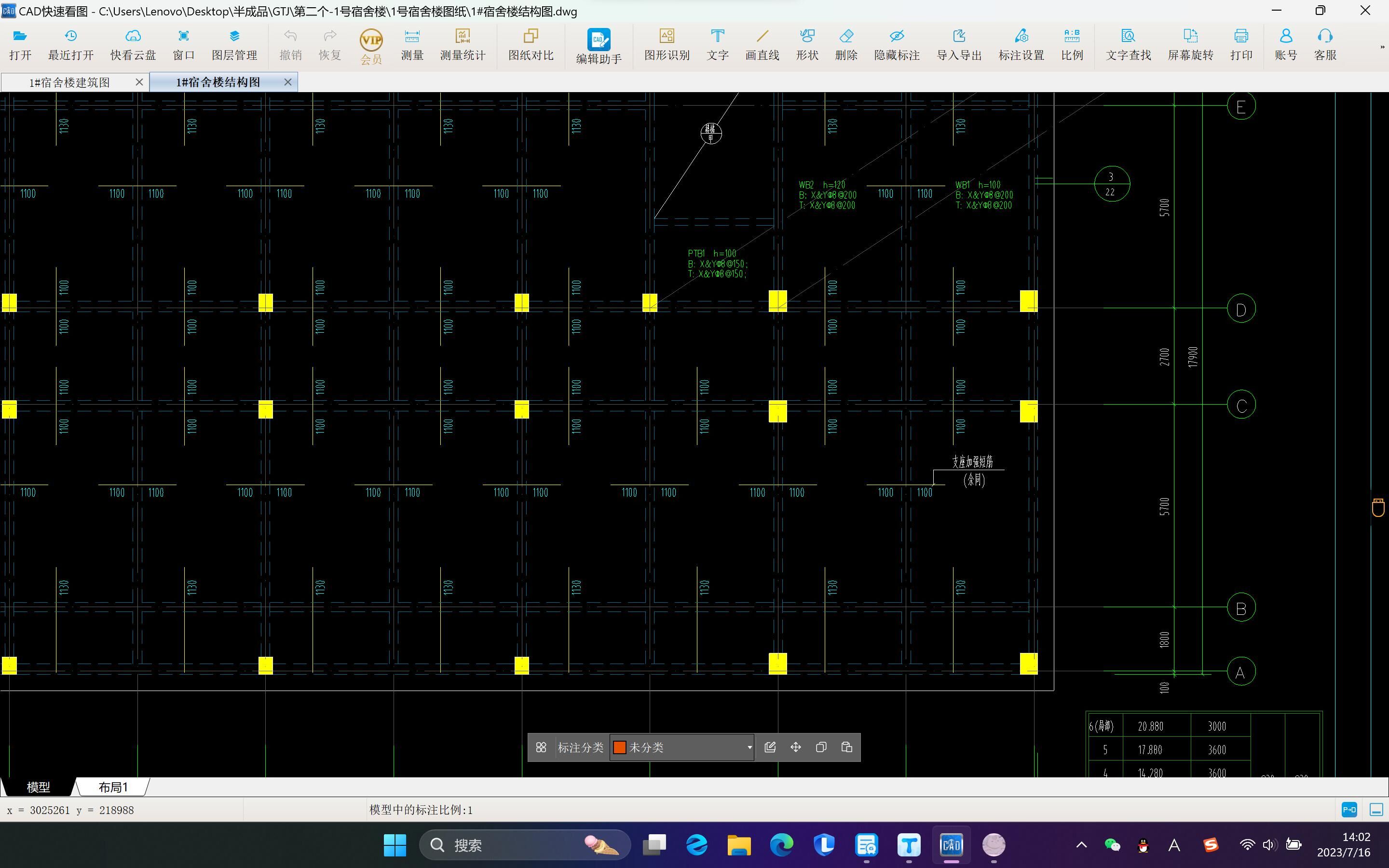The height and width of the screenshot is (868, 1389).
Task: Set the 比例 scale
Action: pos(1072,45)
